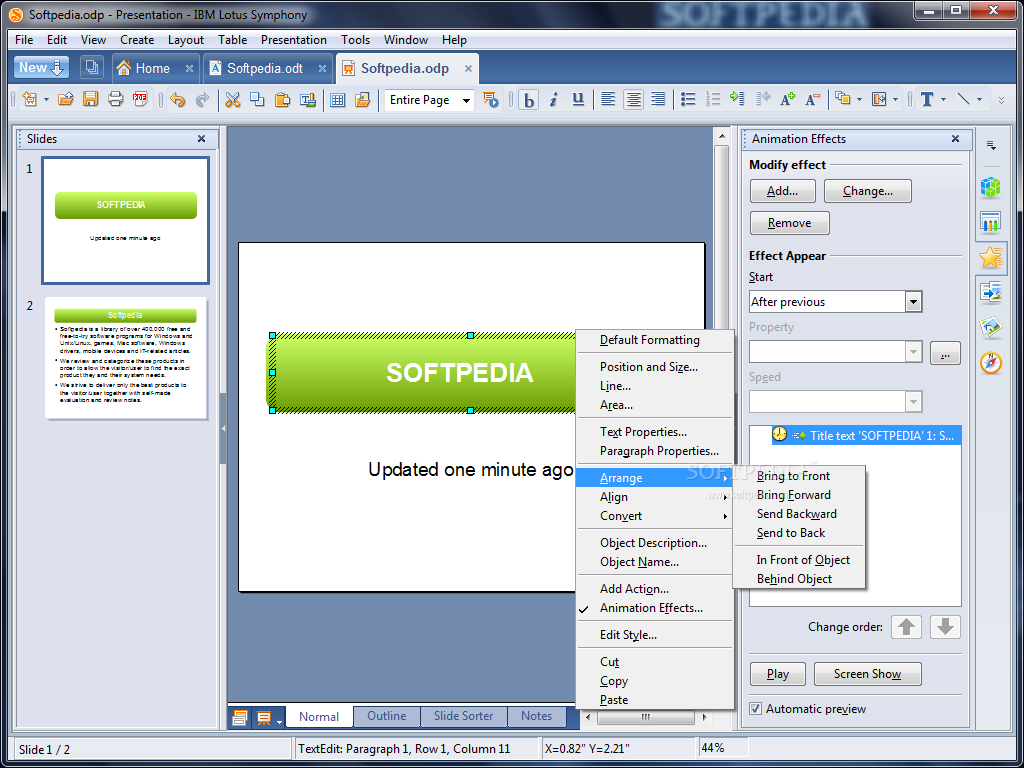The height and width of the screenshot is (768, 1024).
Task: Expand the Arrange toolbar dropdown arrow
Action: 859,100
